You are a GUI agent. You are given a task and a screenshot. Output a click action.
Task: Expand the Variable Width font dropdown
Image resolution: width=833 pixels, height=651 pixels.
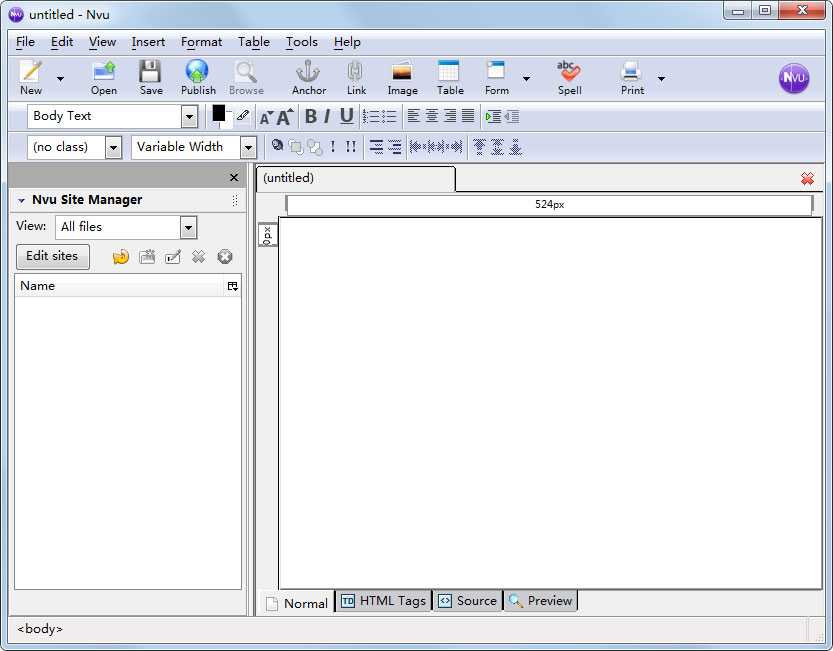click(248, 147)
